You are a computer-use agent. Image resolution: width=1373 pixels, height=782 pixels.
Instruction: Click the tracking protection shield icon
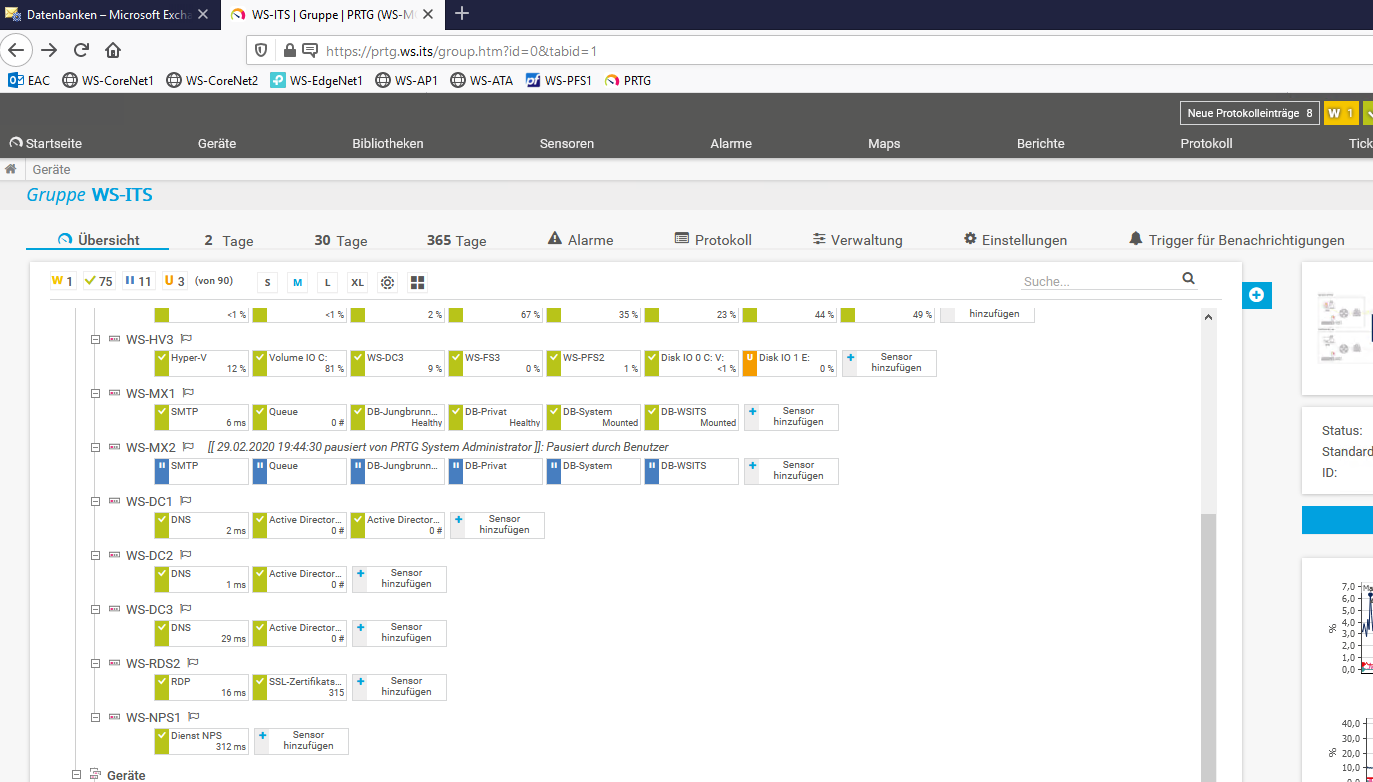tap(263, 50)
